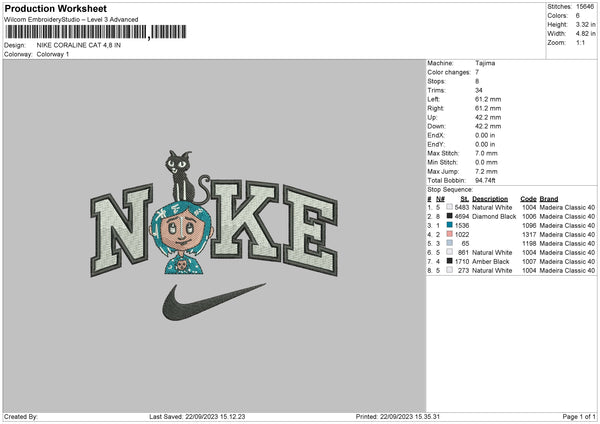Image resolution: width=600 pixels, height=424 pixels.
Task: Click the Amber Black swatch in row 7
Action: [450, 261]
